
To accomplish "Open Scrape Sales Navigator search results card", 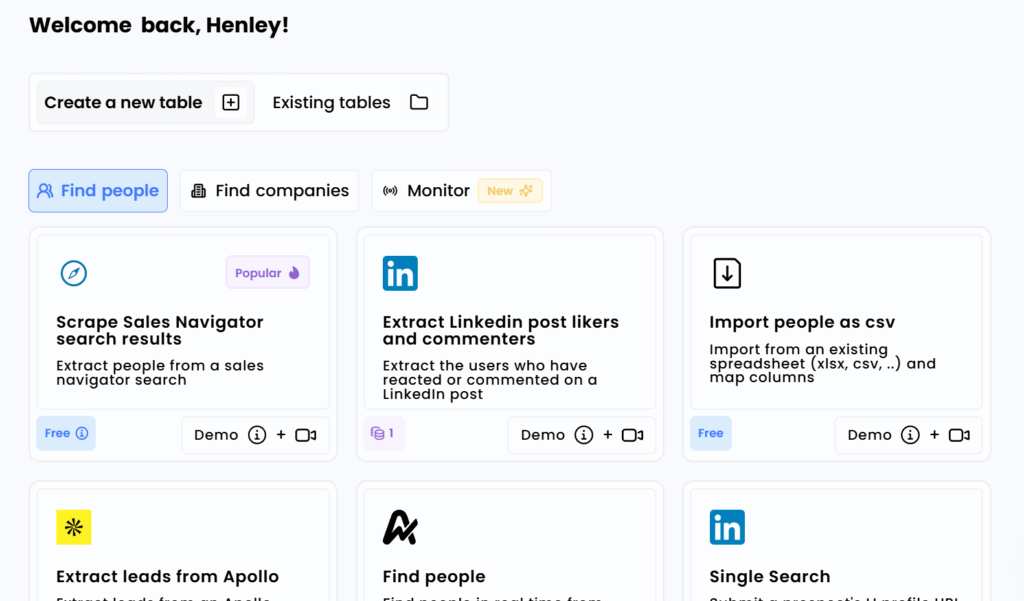I will click(x=160, y=330).
